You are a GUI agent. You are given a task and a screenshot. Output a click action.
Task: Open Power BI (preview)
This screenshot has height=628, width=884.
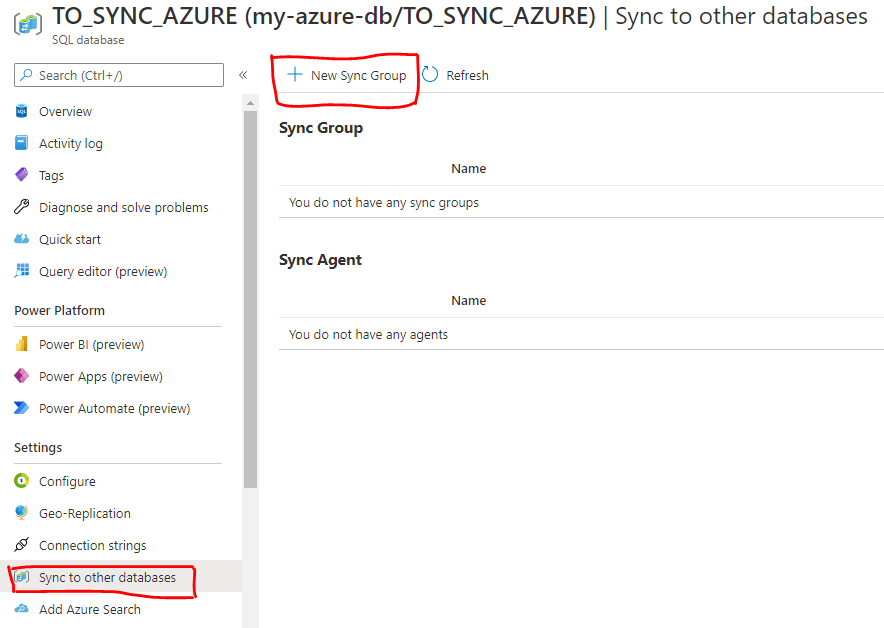point(91,344)
